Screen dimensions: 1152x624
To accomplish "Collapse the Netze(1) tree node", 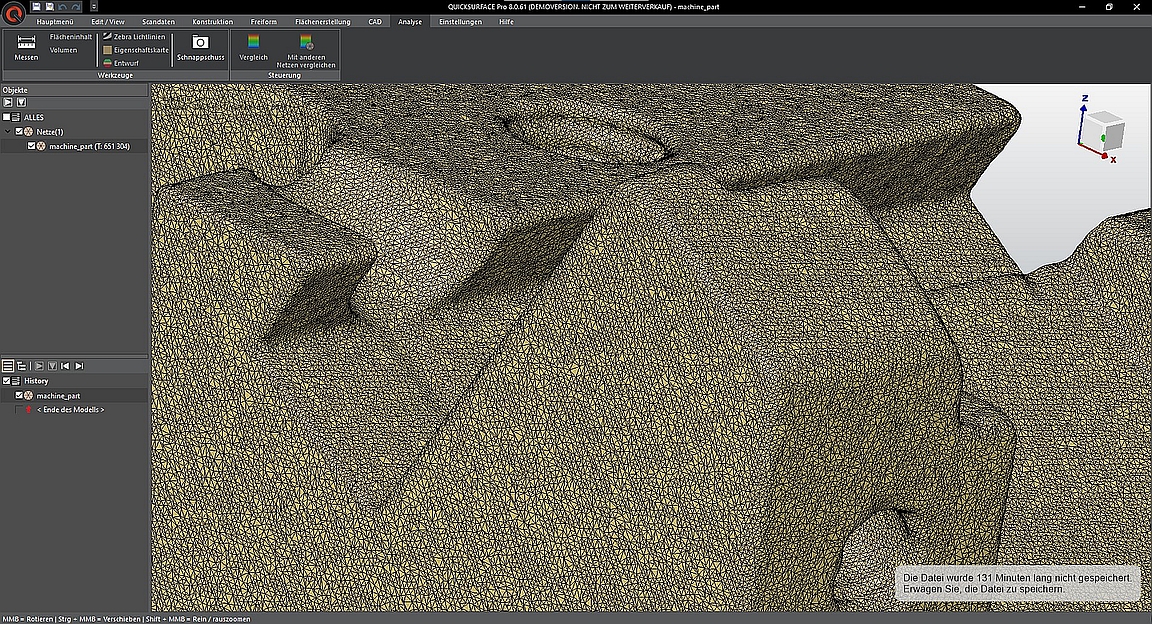I will pos(8,131).
